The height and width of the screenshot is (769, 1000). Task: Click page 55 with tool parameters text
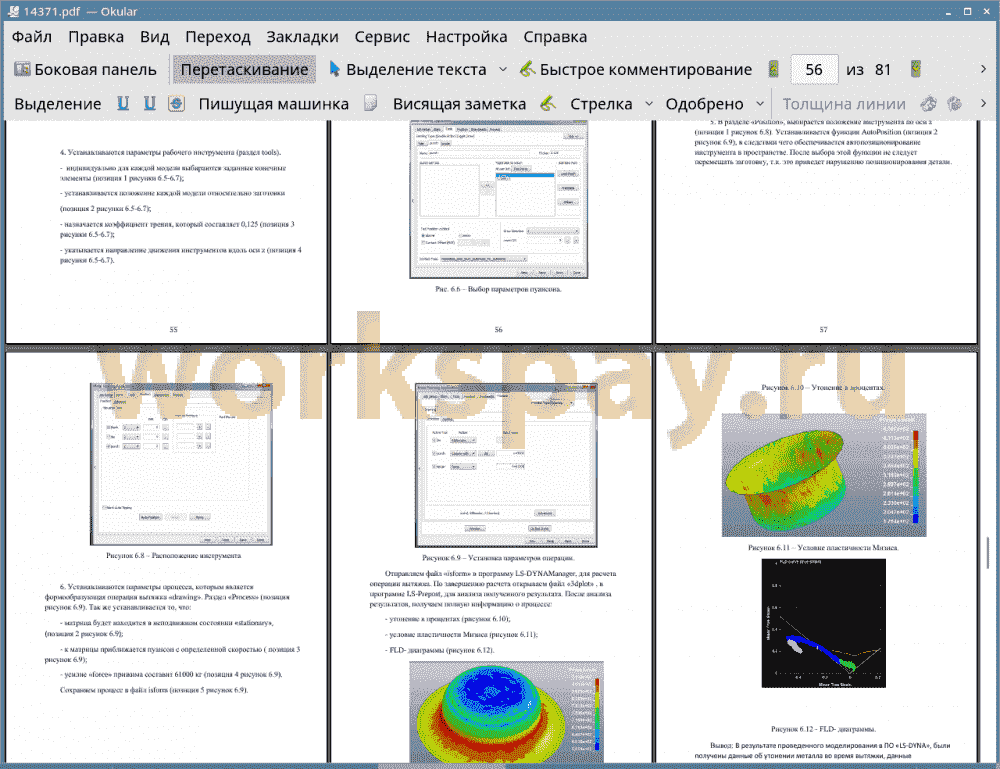pos(166,231)
